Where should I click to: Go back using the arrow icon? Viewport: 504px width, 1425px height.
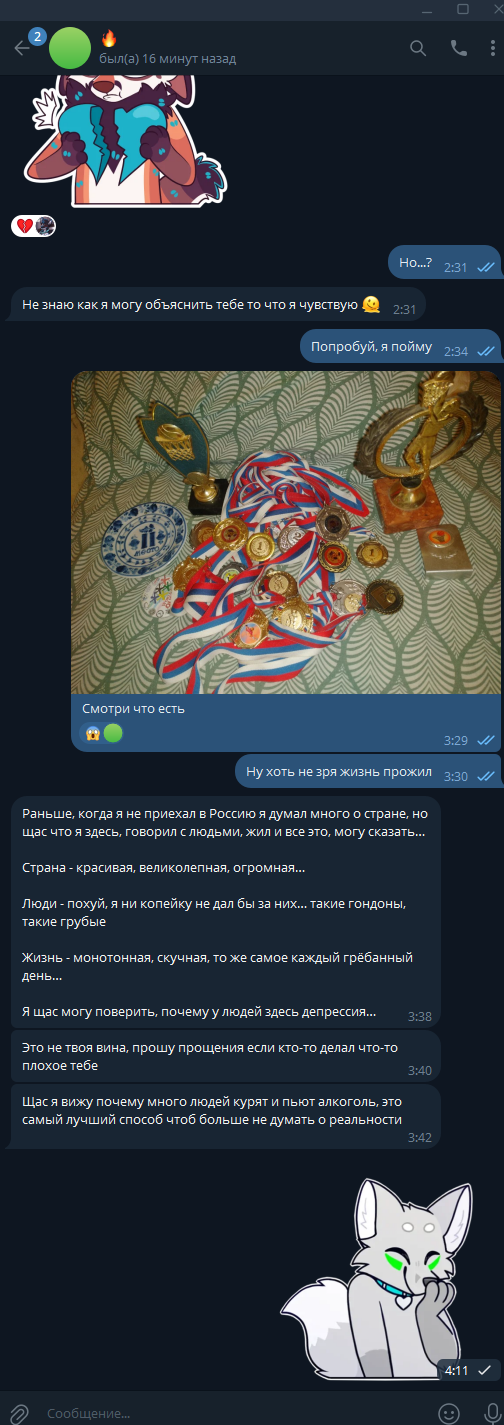pos(22,48)
